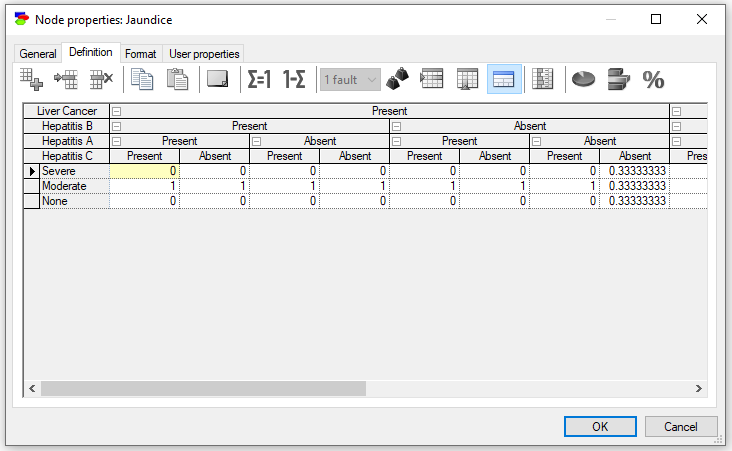Image resolution: width=732 pixels, height=451 pixels.
Task: Click the Liver Cancer 'Present' column header
Action: click(x=389, y=111)
